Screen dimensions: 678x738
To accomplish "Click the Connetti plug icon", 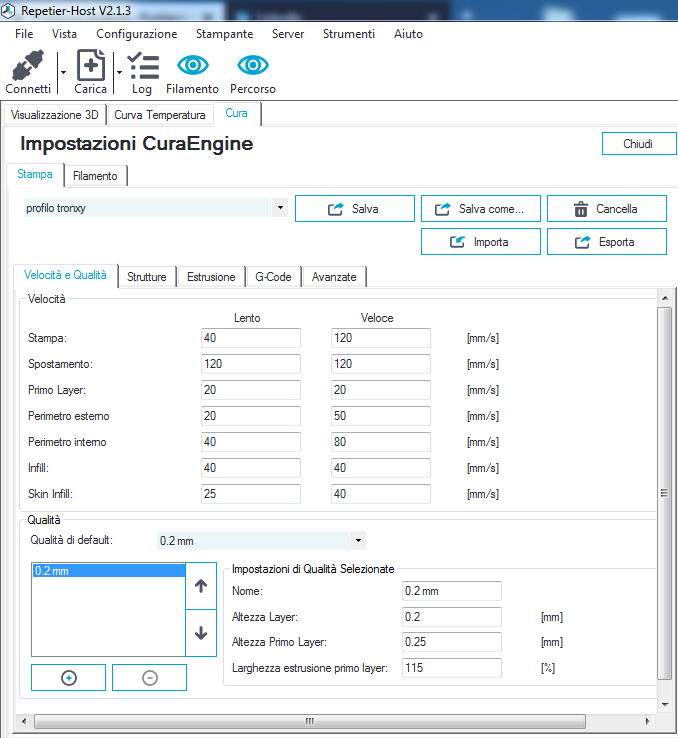I will (x=28, y=65).
